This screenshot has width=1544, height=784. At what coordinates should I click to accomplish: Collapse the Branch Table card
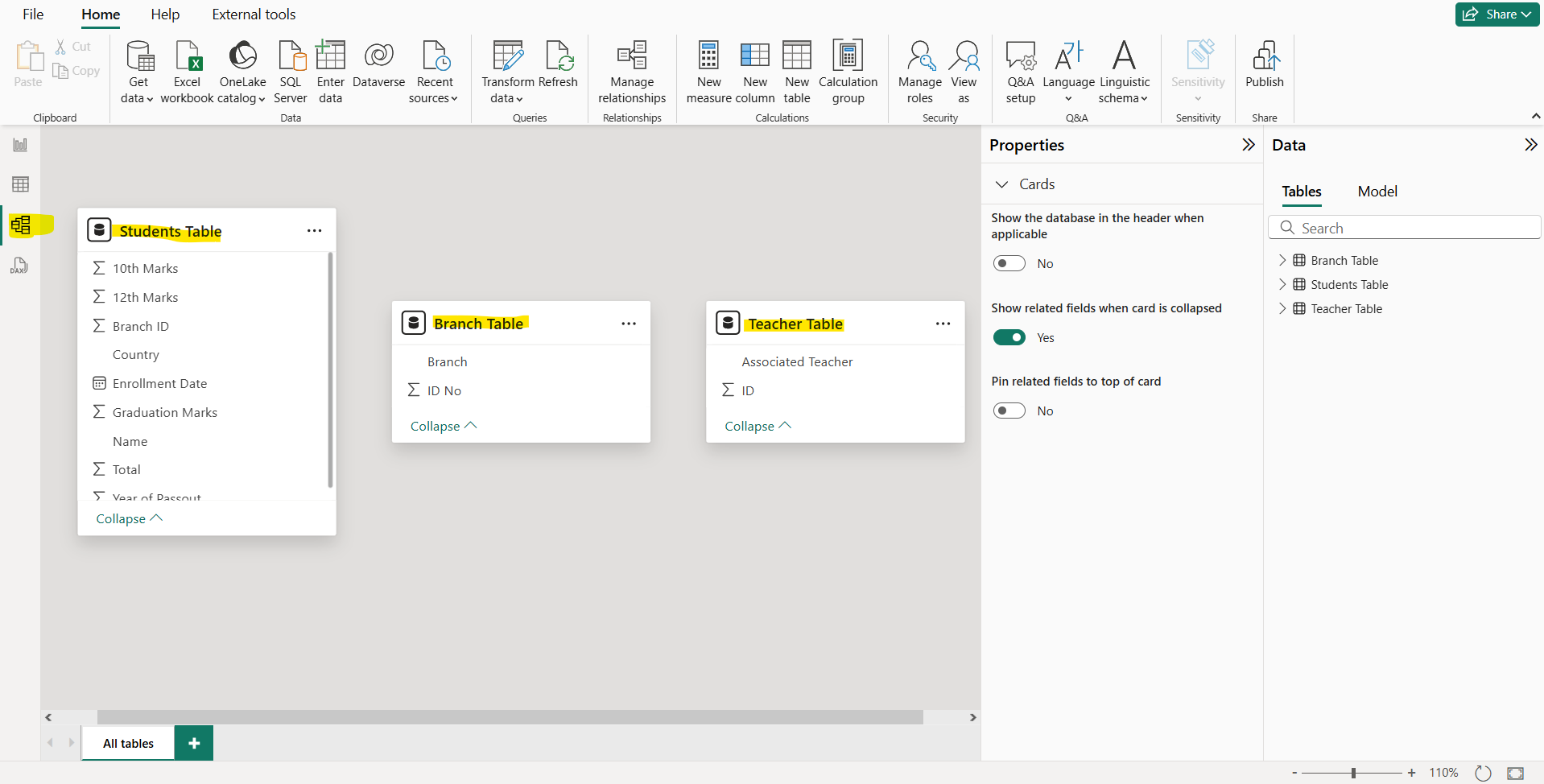[x=442, y=425]
